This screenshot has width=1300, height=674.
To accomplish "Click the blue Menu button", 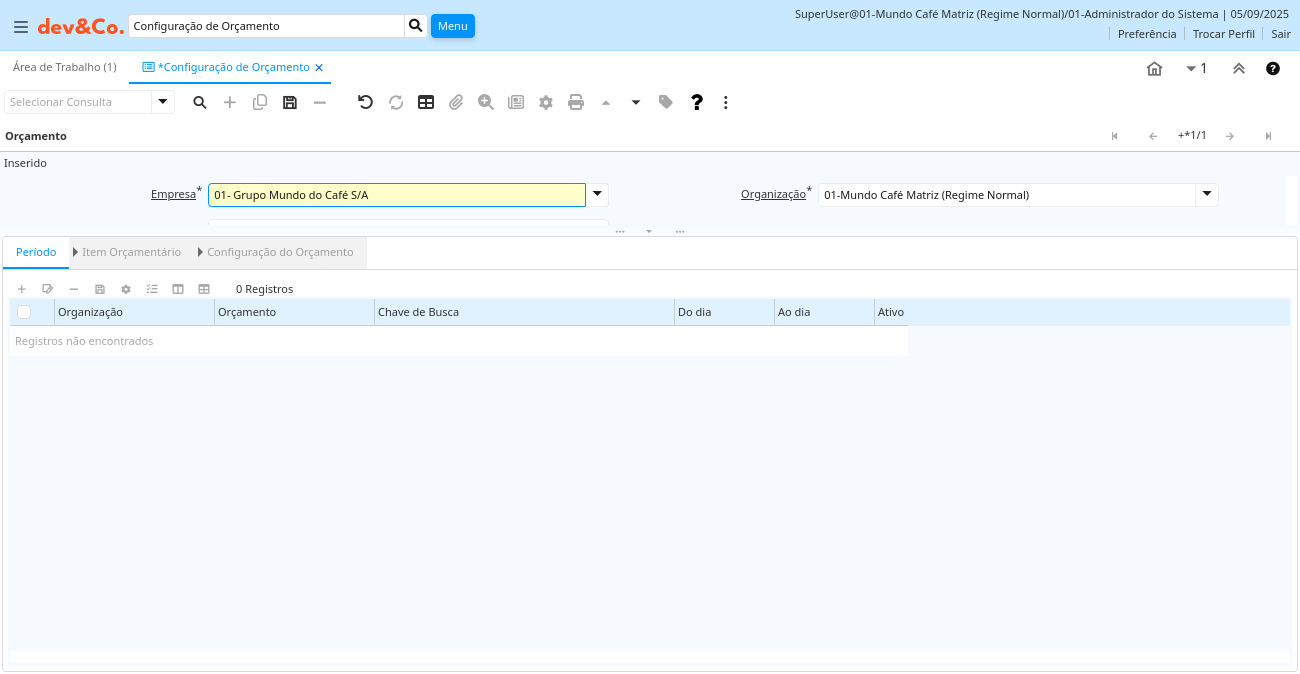I will pyautogui.click(x=452, y=26).
